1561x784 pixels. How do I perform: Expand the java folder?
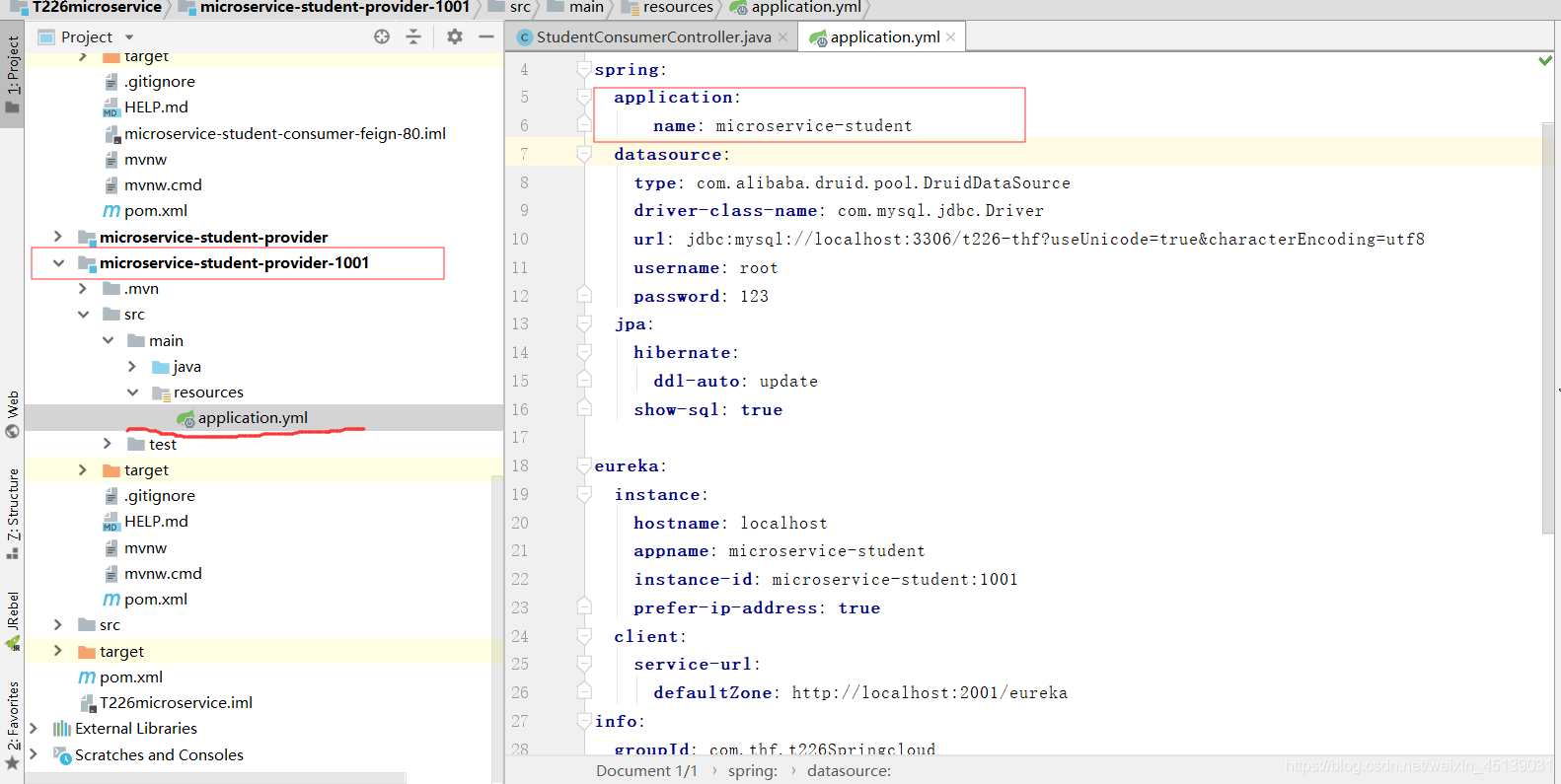click(x=132, y=366)
